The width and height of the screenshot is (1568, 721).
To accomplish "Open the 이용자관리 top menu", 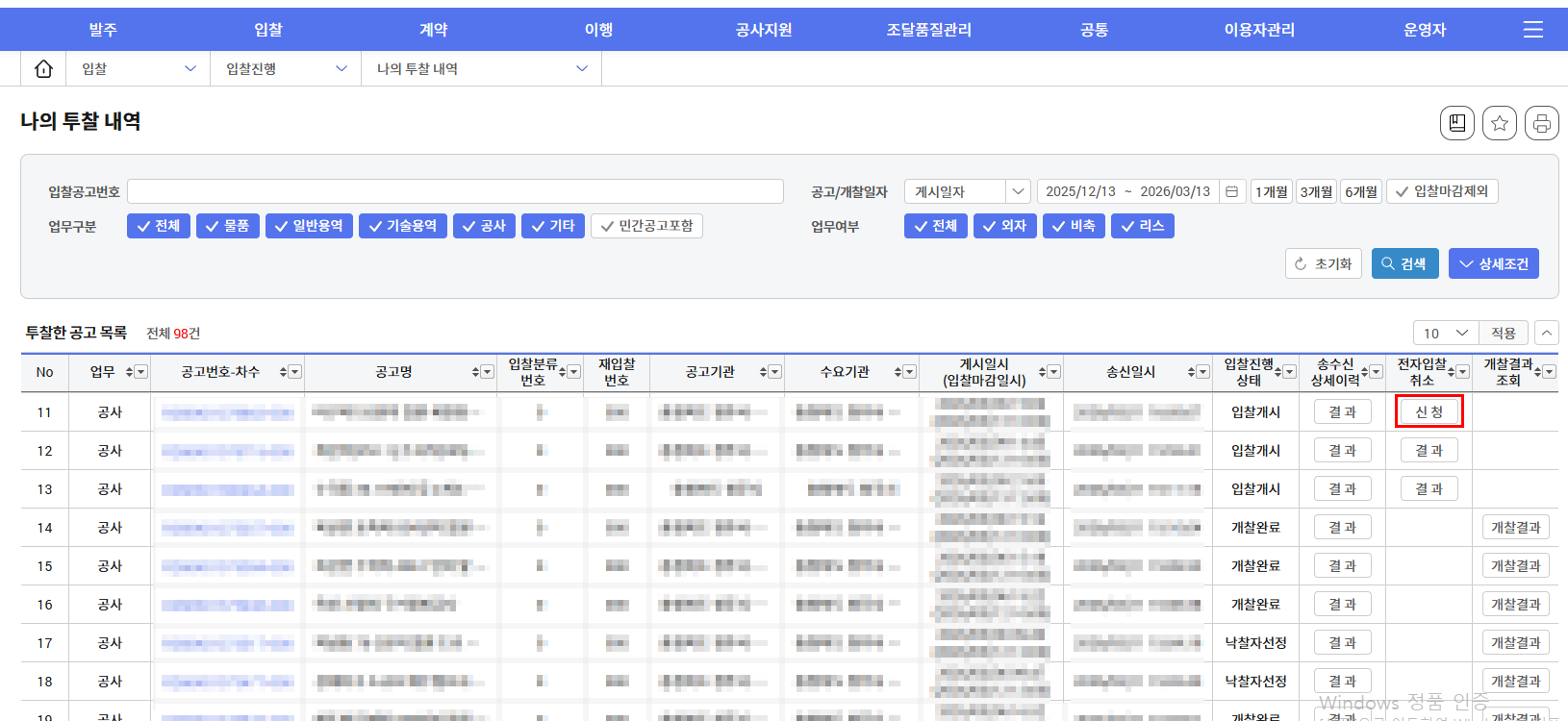I will 1259,30.
